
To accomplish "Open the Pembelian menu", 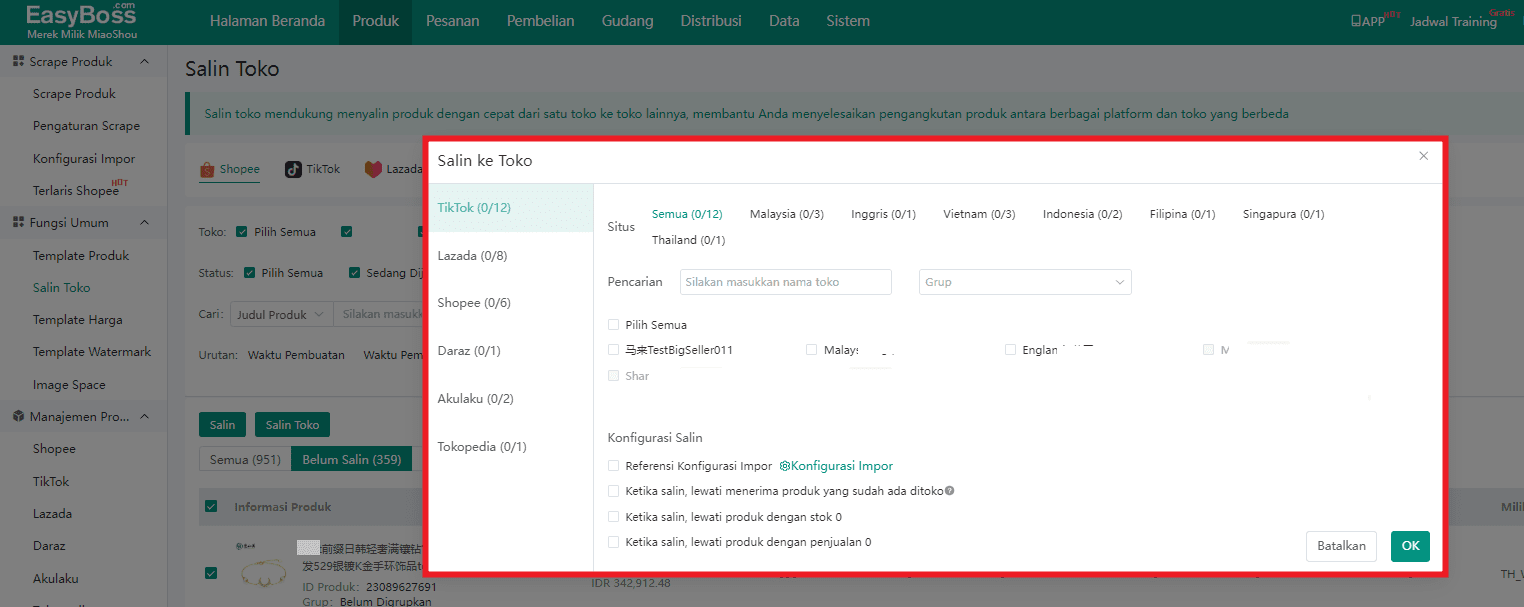I will coord(540,21).
